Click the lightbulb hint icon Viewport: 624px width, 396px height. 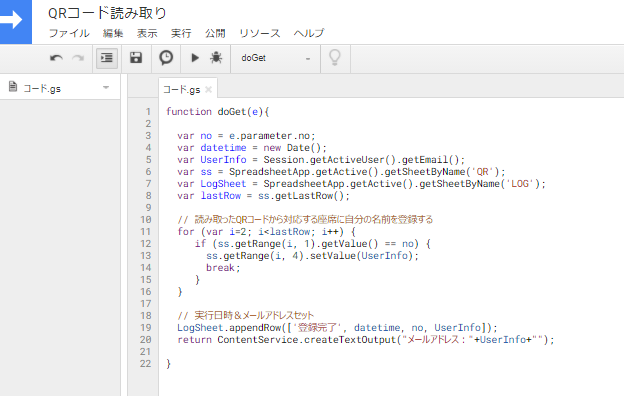[x=335, y=58]
